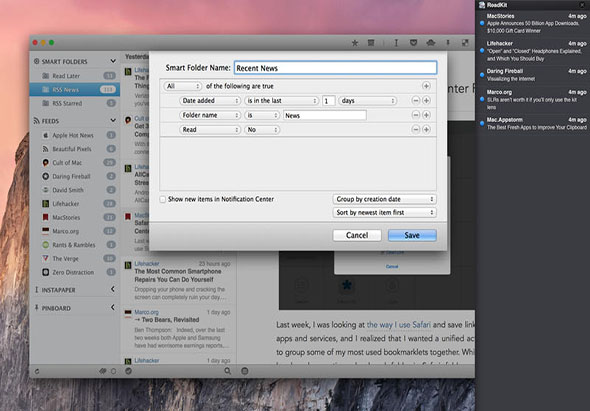The width and height of the screenshot is (590, 411).
Task: Click the eye icon in sidebar bottom bar
Action: (103, 371)
